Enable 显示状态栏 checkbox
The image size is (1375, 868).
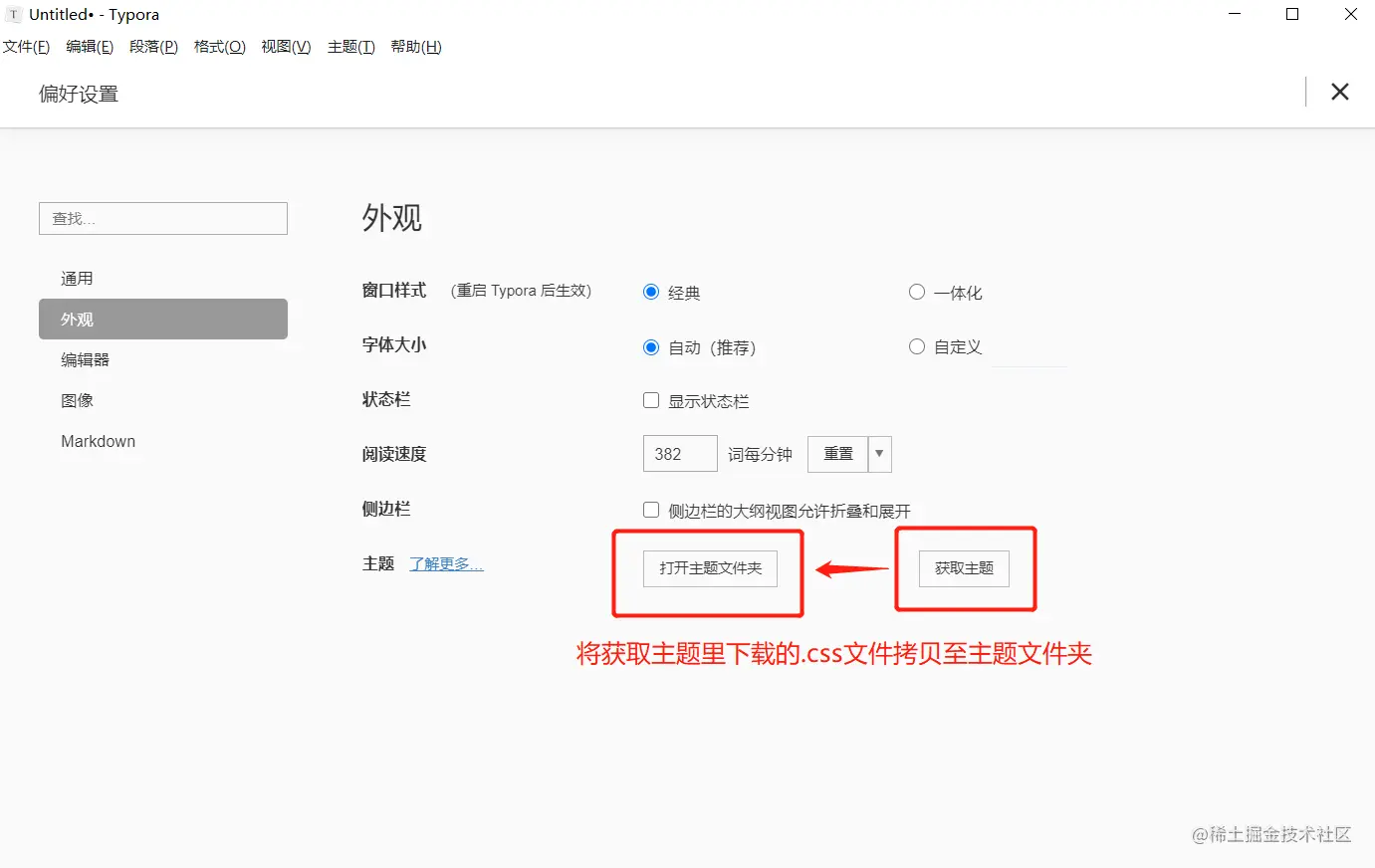click(x=651, y=400)
